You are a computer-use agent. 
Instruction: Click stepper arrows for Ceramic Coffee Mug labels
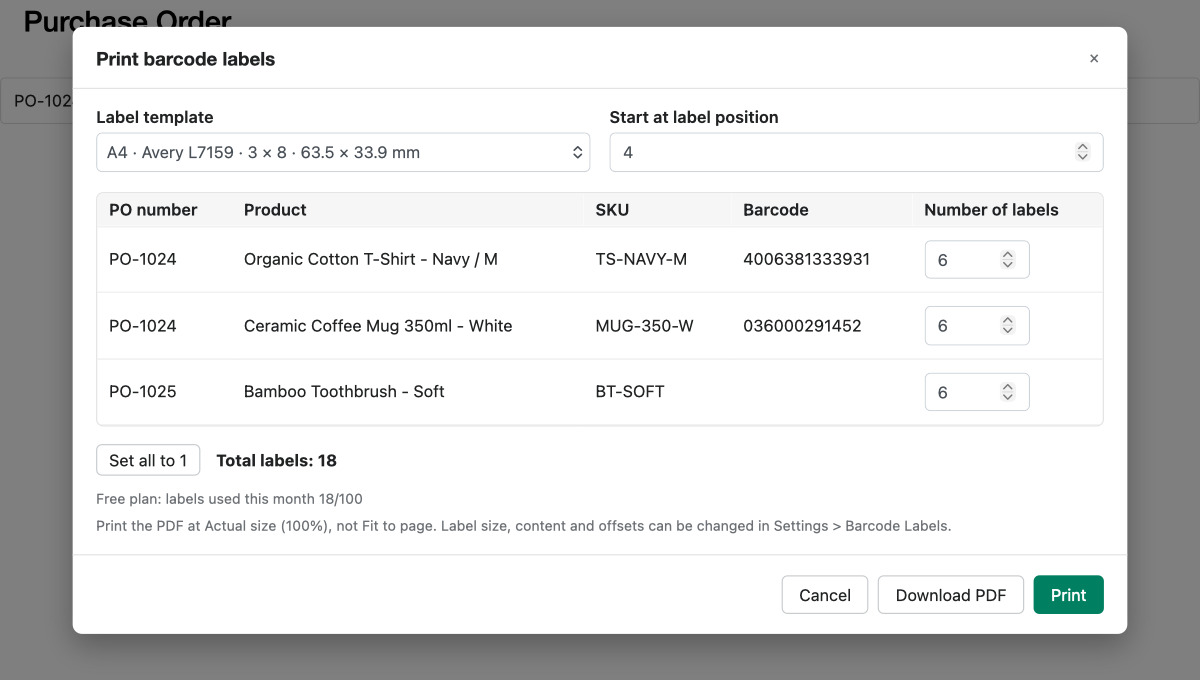click(1008, 326)
